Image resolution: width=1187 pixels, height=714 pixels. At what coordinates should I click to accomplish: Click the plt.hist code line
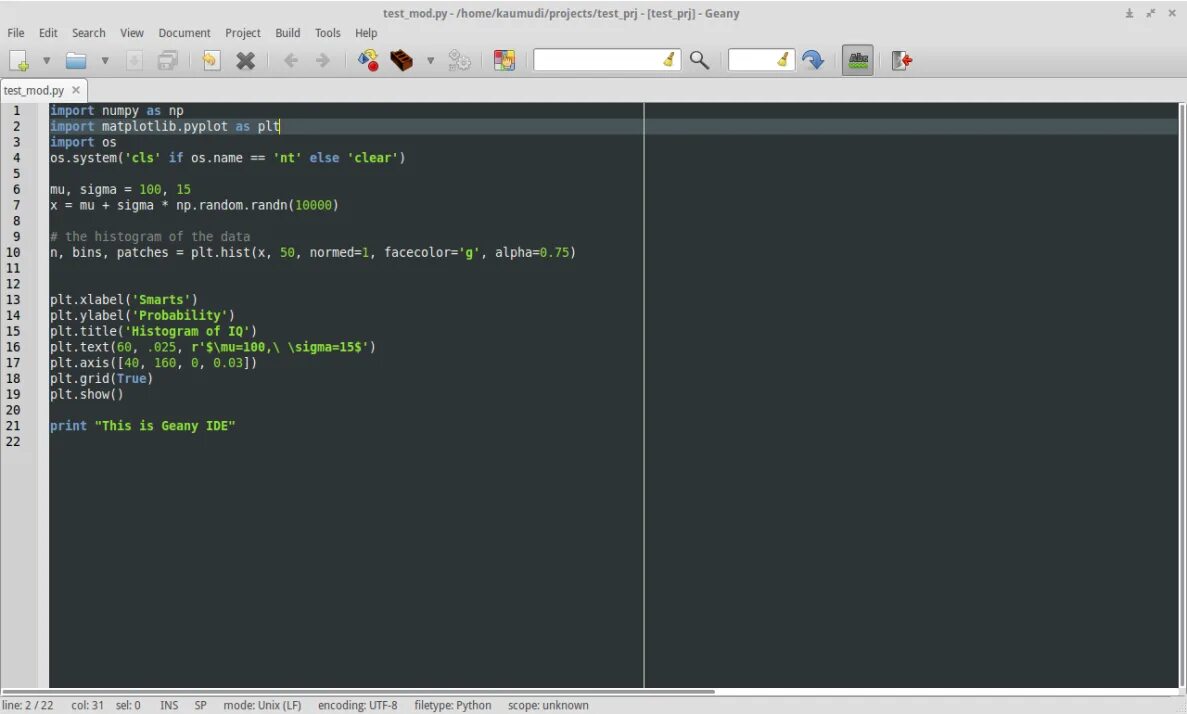(313, 253)
